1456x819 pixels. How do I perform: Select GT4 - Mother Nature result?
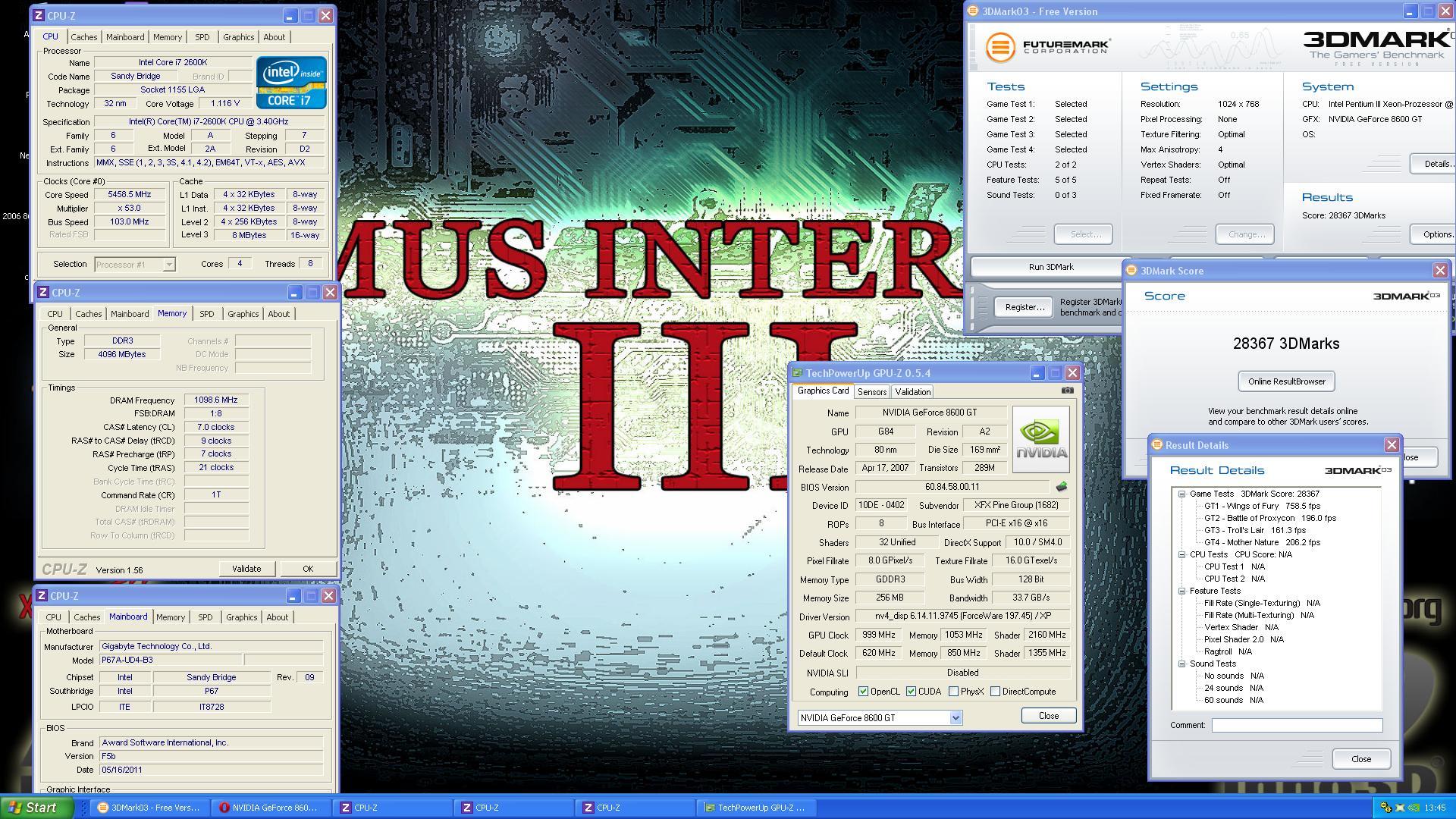tap(1262, 542)
